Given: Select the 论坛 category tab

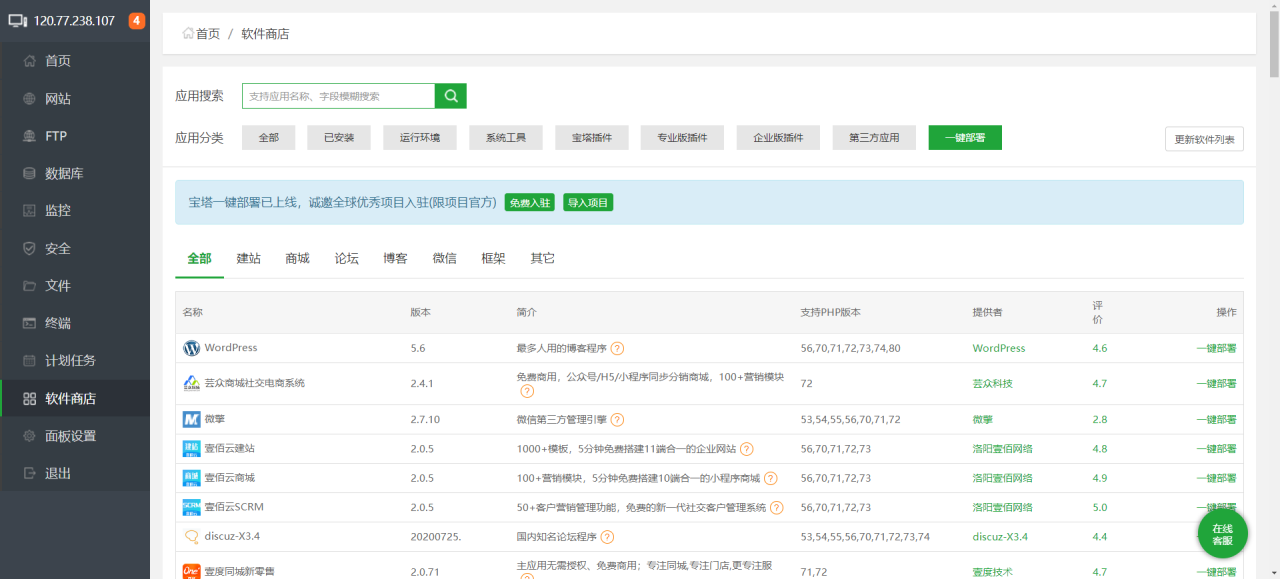Looking at the screenshot, I should pos(346,258).
